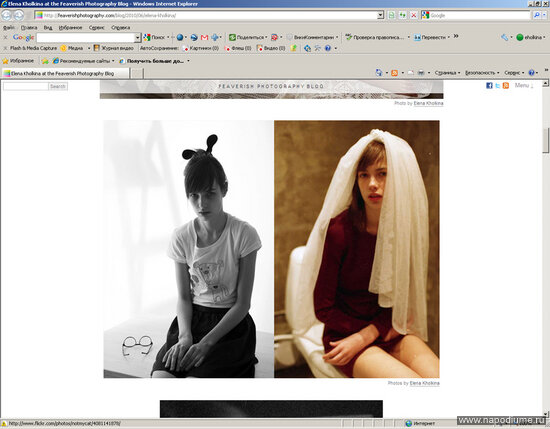Viewport: 550px width, 429px height.
Task: Click the blog search text field
Action: click(x=26, y=86)
